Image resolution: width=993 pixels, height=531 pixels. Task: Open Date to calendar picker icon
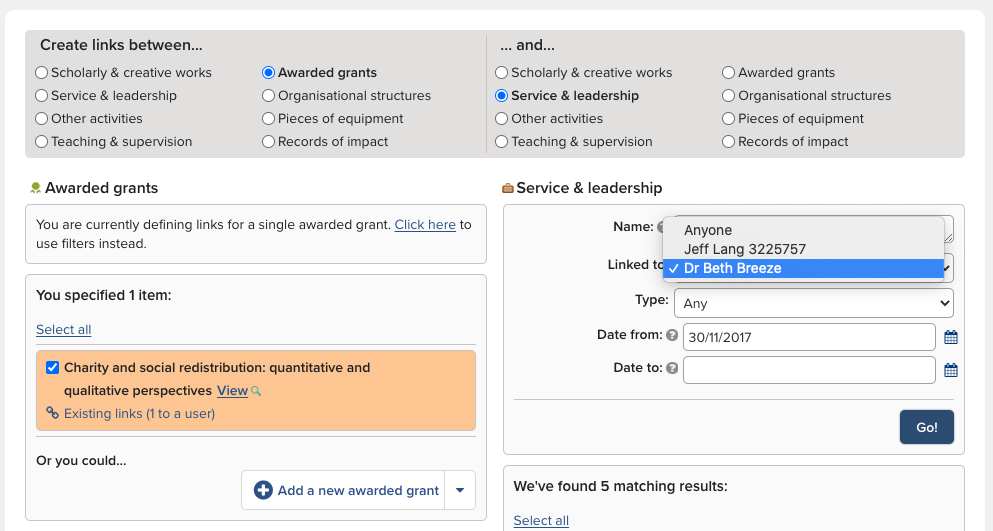(x=951, y=370)
